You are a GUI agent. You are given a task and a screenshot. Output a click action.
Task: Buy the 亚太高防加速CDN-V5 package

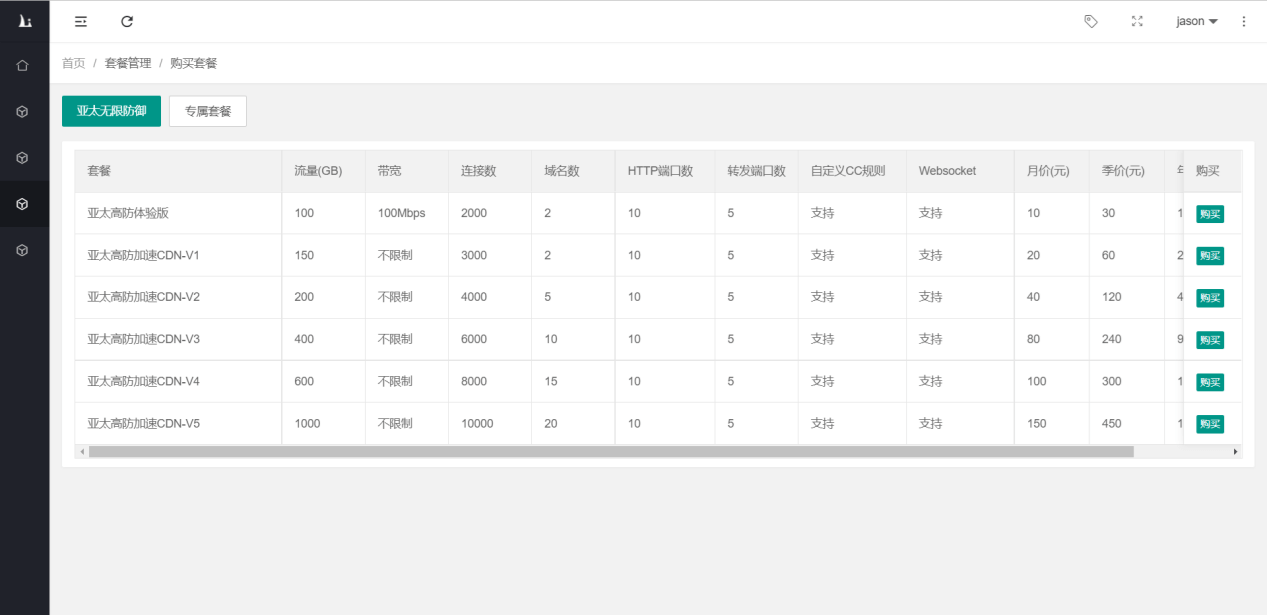(x=1209, y=424)
